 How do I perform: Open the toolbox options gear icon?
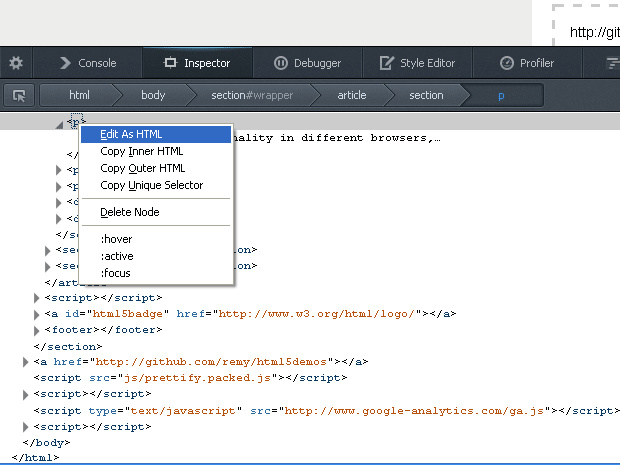point(16,63)
